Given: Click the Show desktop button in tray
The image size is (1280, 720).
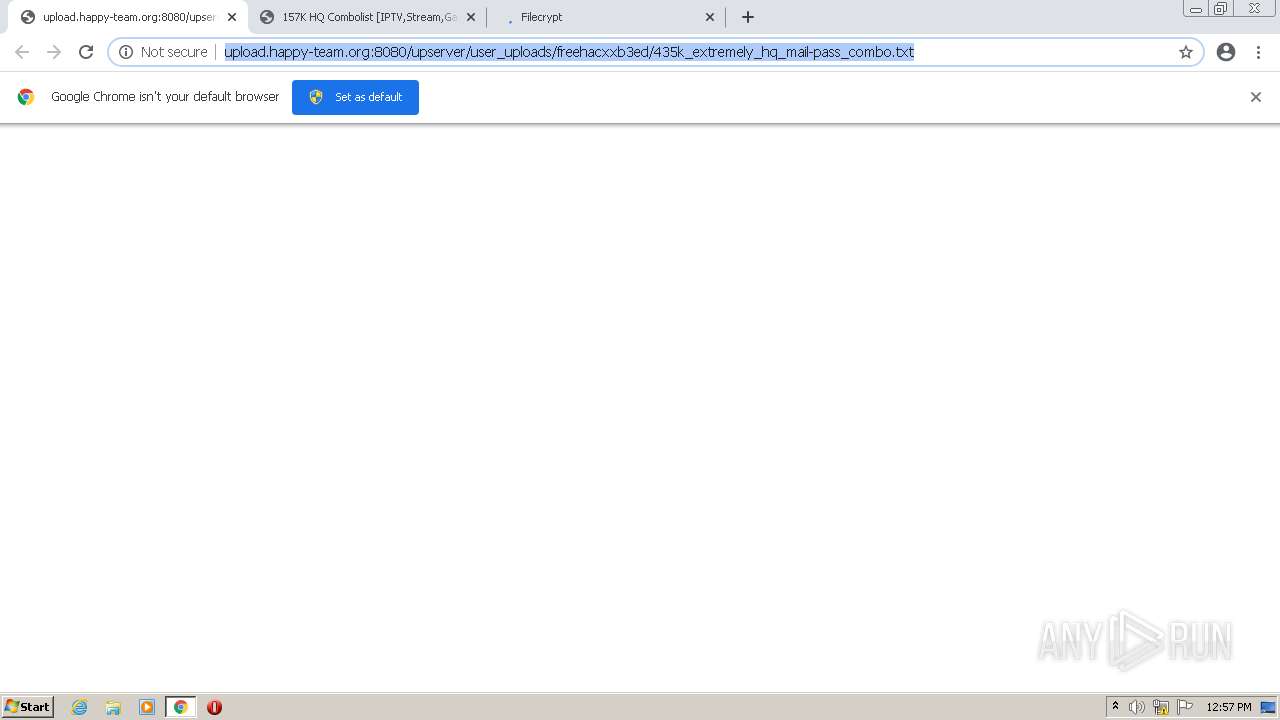Looking at the screenshot, I should tap(1269, 707).
